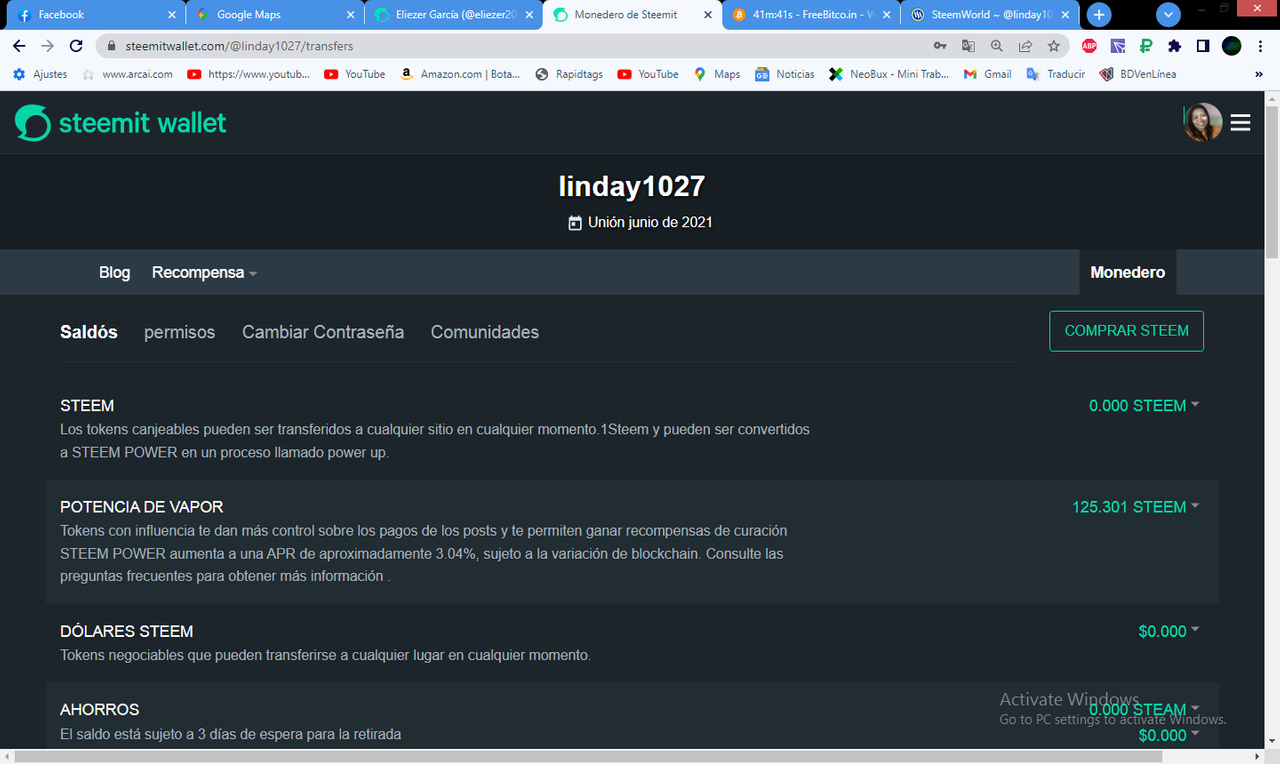Open the Ajustes bookmark
1280x768 pixels.
tap(40, 74)
